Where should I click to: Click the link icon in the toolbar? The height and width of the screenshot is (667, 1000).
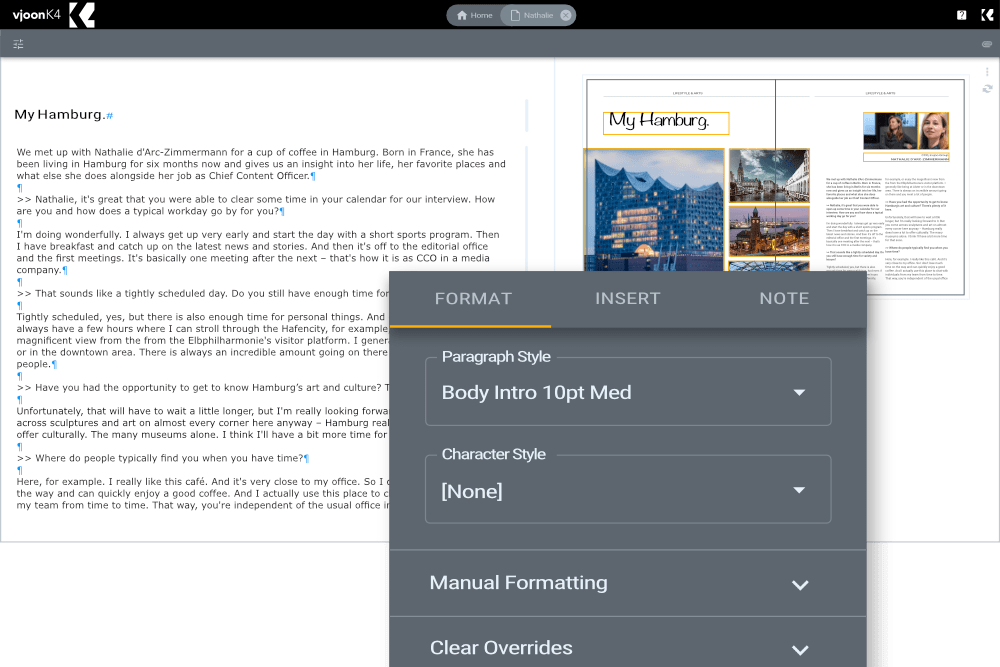[x=987, y=44]
